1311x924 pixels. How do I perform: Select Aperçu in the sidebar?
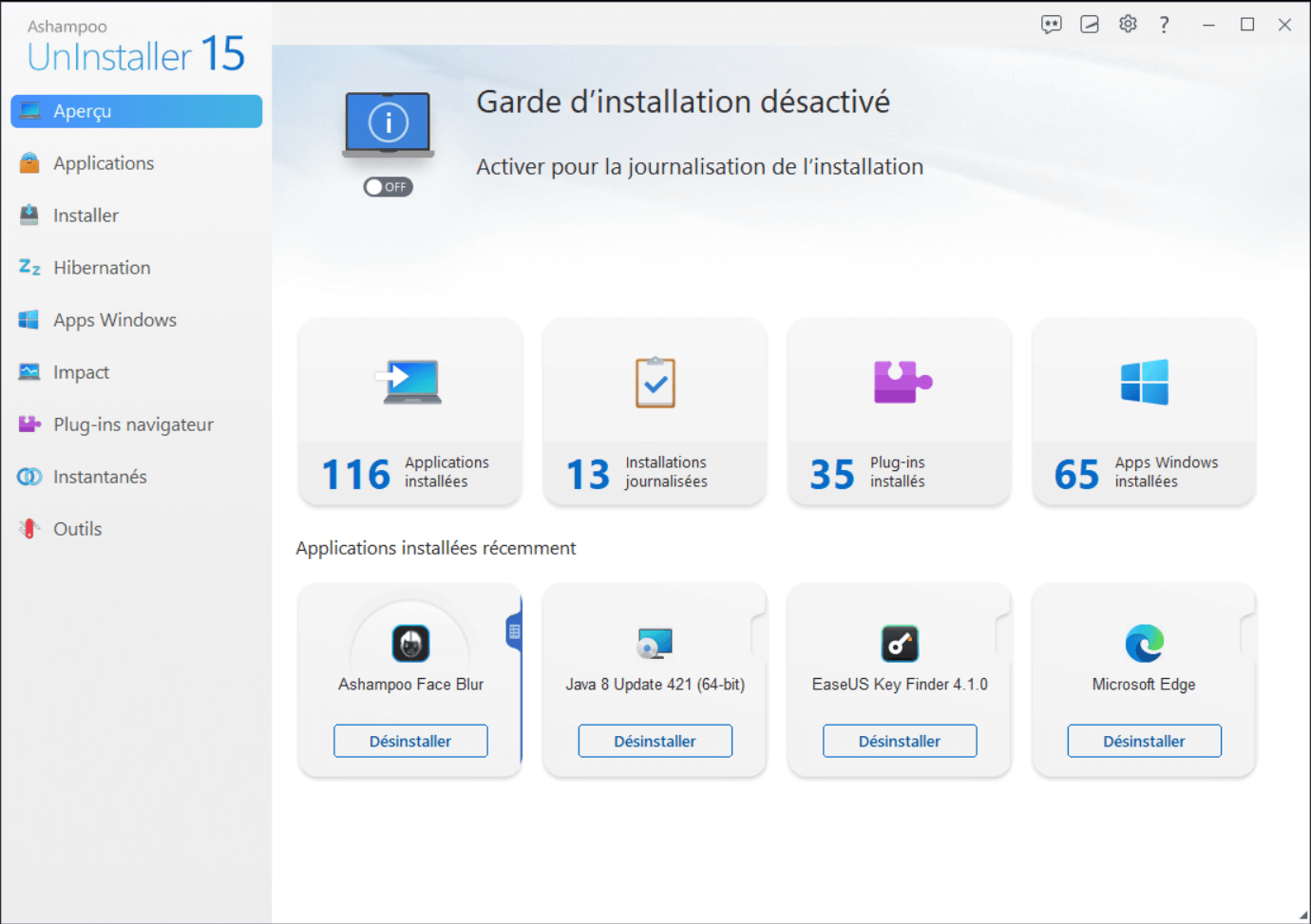pyautogui.click(x=136, y=111)
